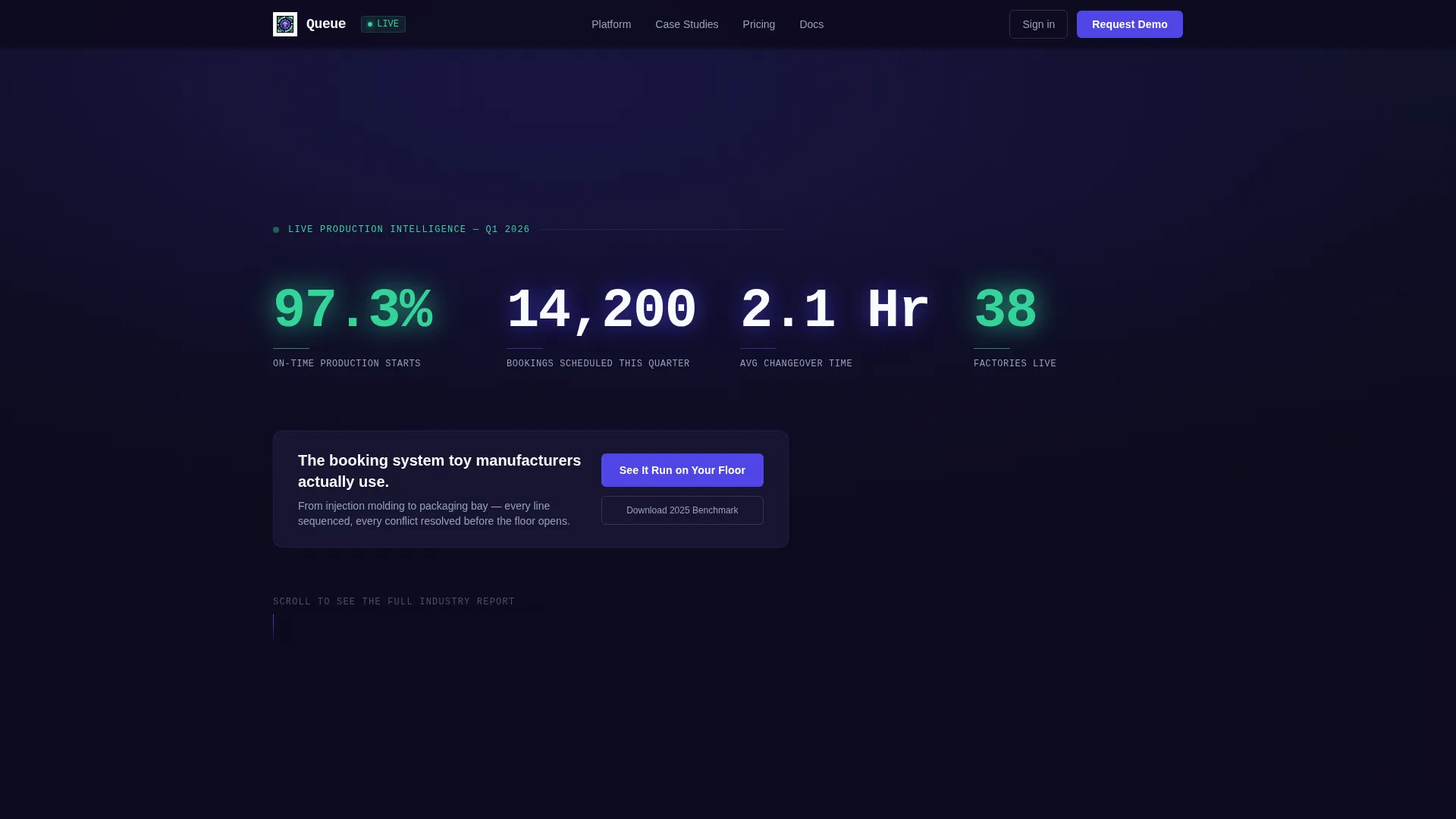The image size is (1456, 819).
Task: Click the Avg Changeover Time label
Action: (x=796, y=364)
